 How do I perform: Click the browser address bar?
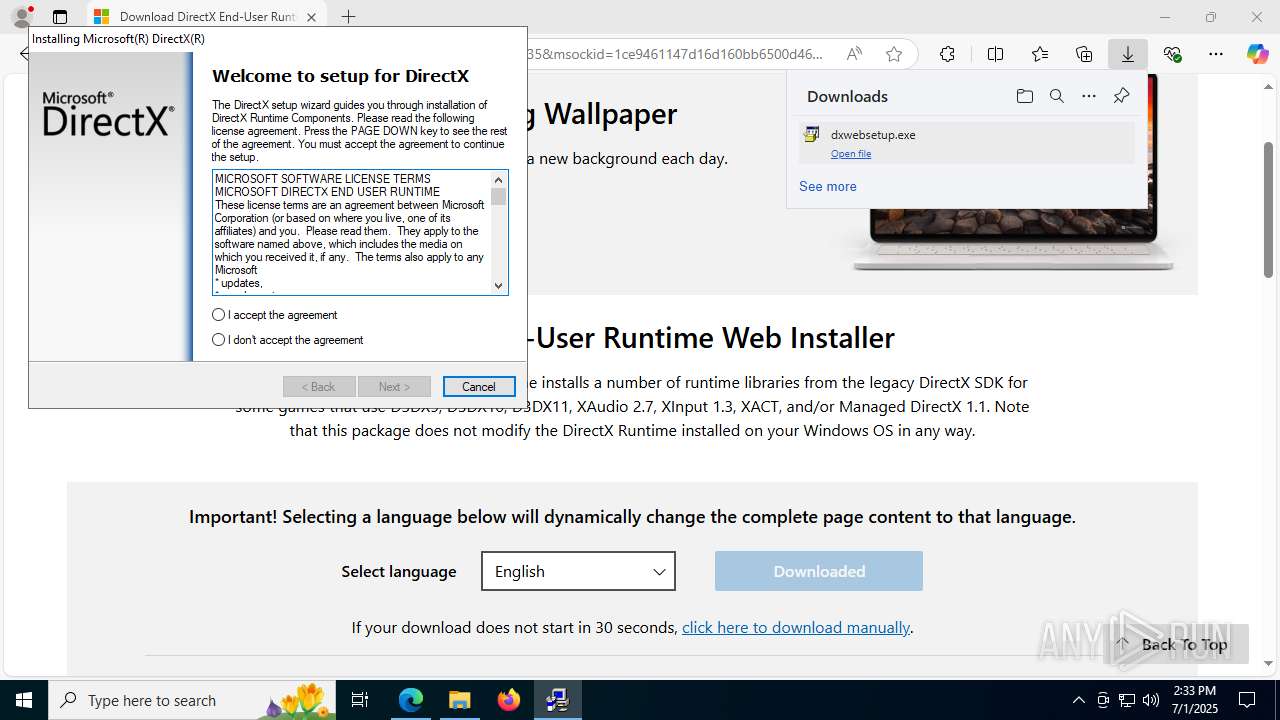(x=675, y=54)
